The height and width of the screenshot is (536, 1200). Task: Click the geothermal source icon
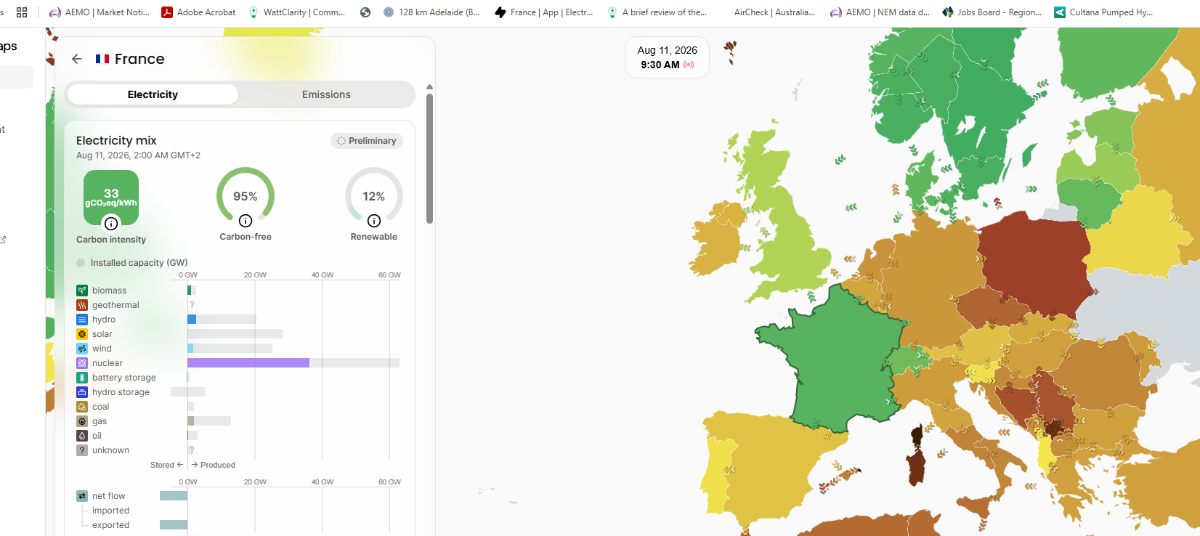click(x=82, y=305)
